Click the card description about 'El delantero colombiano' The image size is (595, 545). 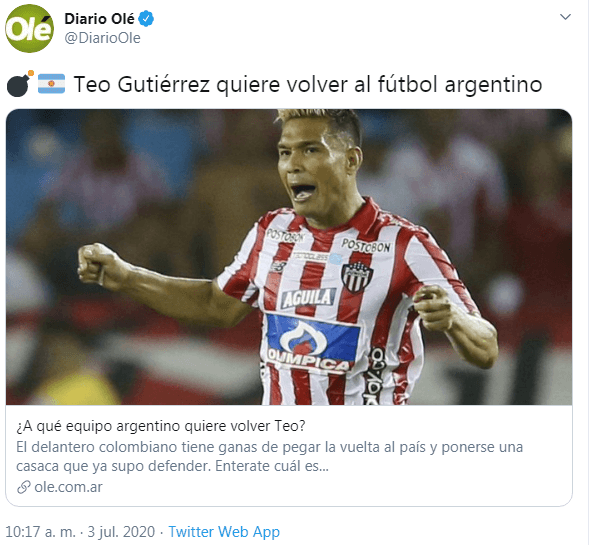[x=269, y=456]
